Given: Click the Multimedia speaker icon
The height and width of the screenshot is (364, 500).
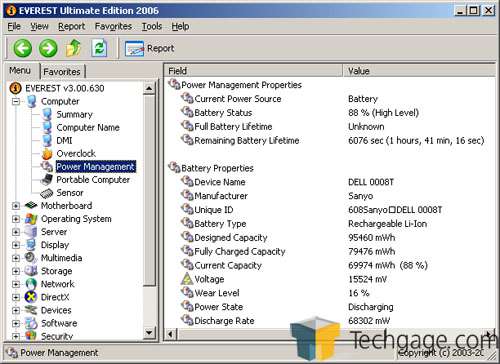Looking at the screenshot, I should click(x=31, y=258).
